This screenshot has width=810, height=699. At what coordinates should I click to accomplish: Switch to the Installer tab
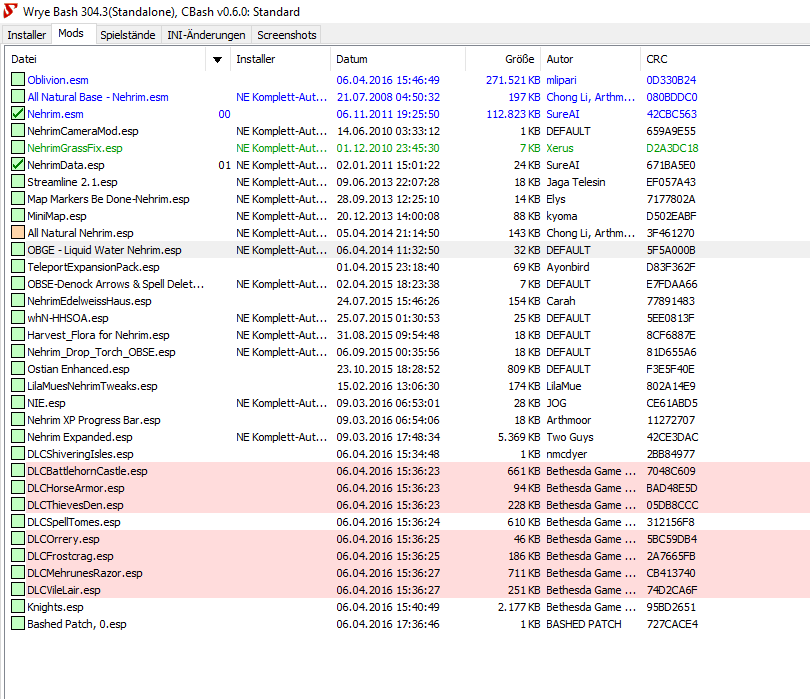27,35
